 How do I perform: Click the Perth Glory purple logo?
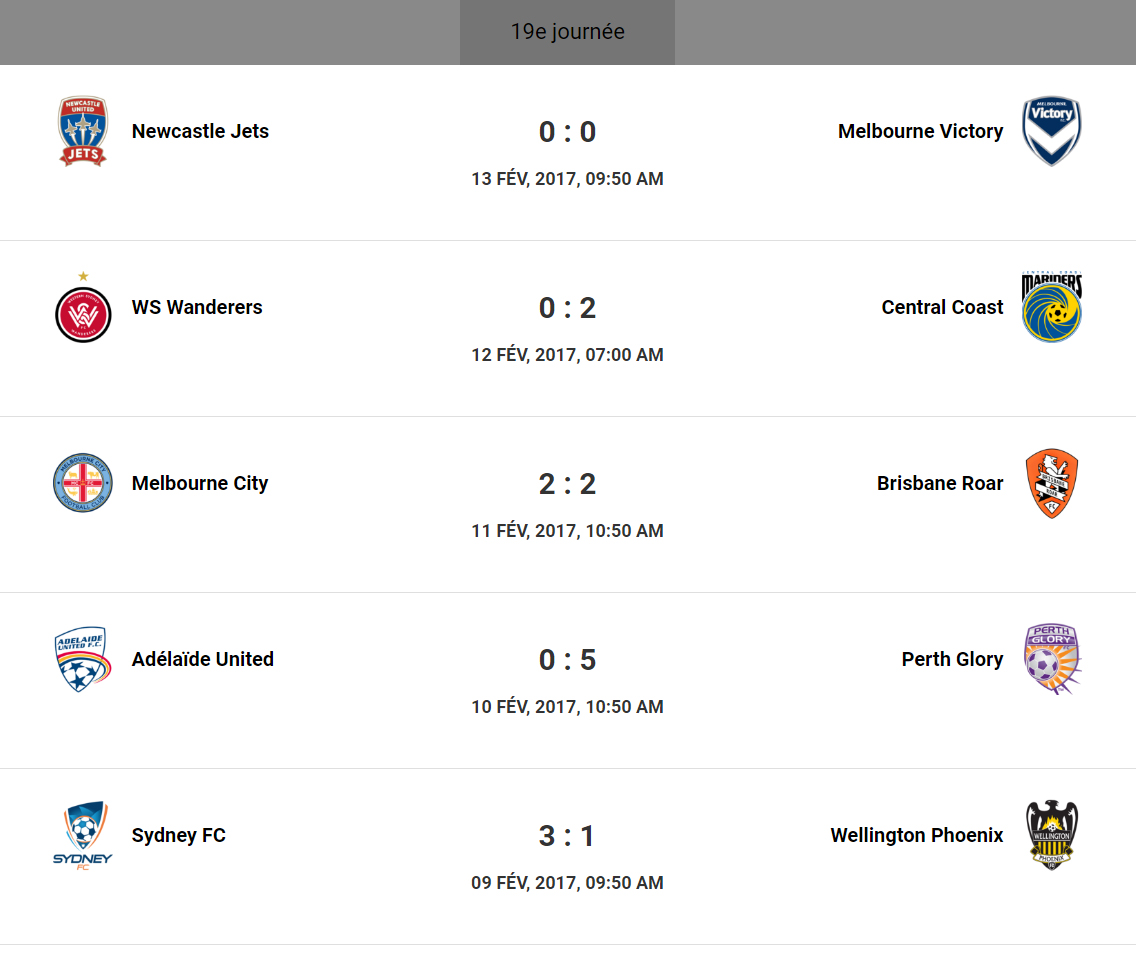click(x=1052, y=659)
